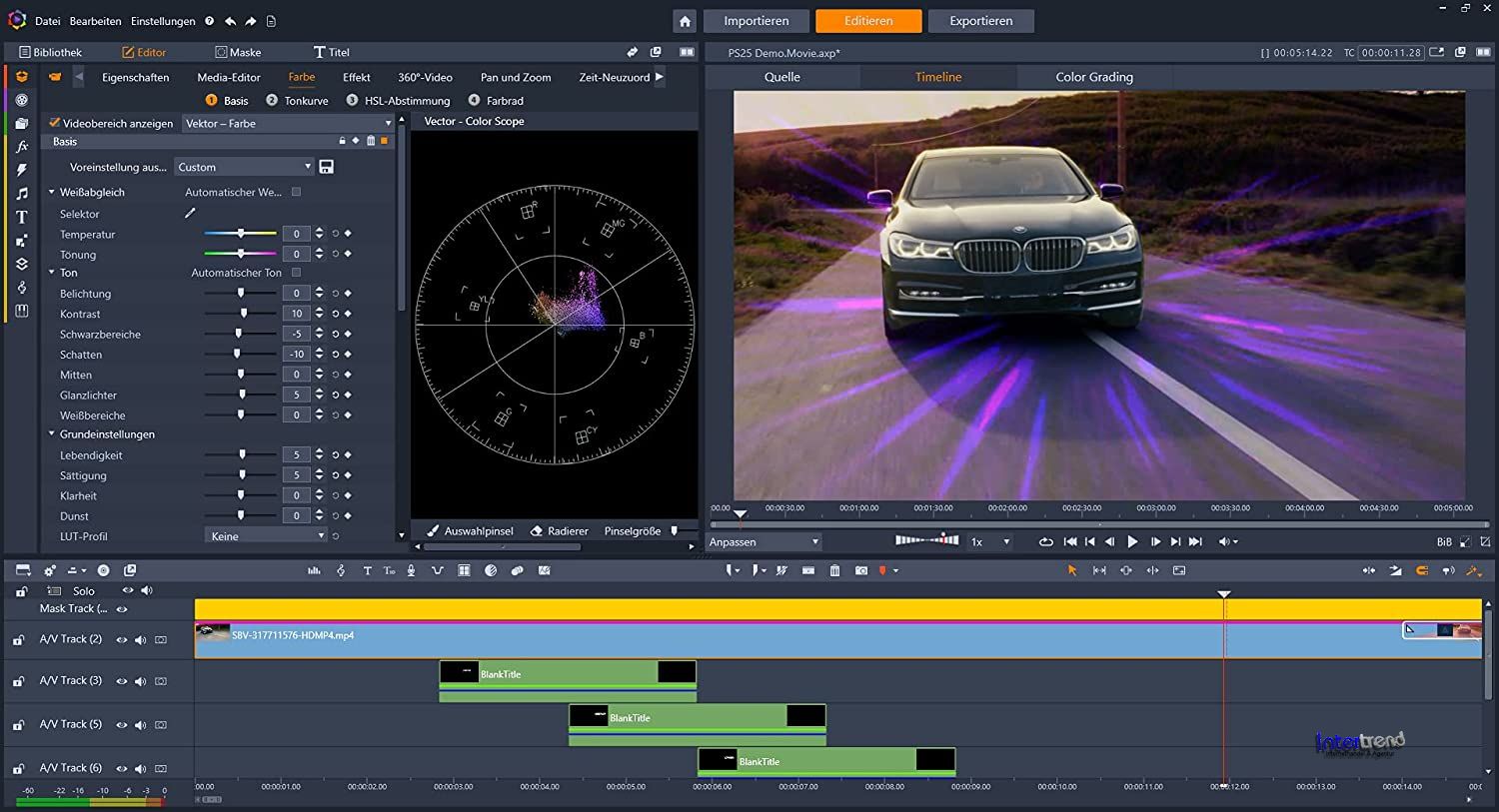Tick the Automatischer Ton checkbox
Viewport: 1499px width, 812px height.
coord(296,273)
